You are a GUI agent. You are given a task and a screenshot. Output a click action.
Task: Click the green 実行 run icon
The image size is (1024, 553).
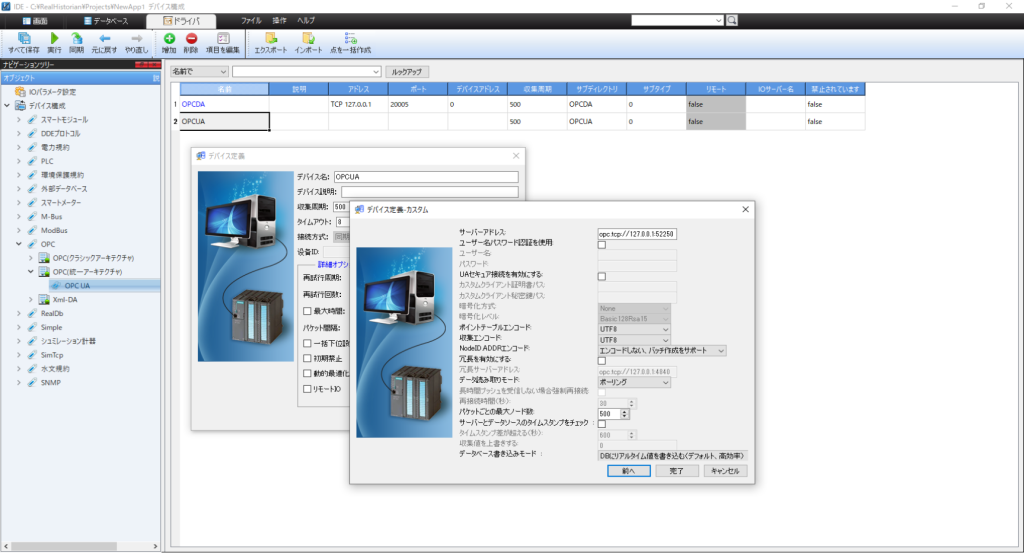54,38
